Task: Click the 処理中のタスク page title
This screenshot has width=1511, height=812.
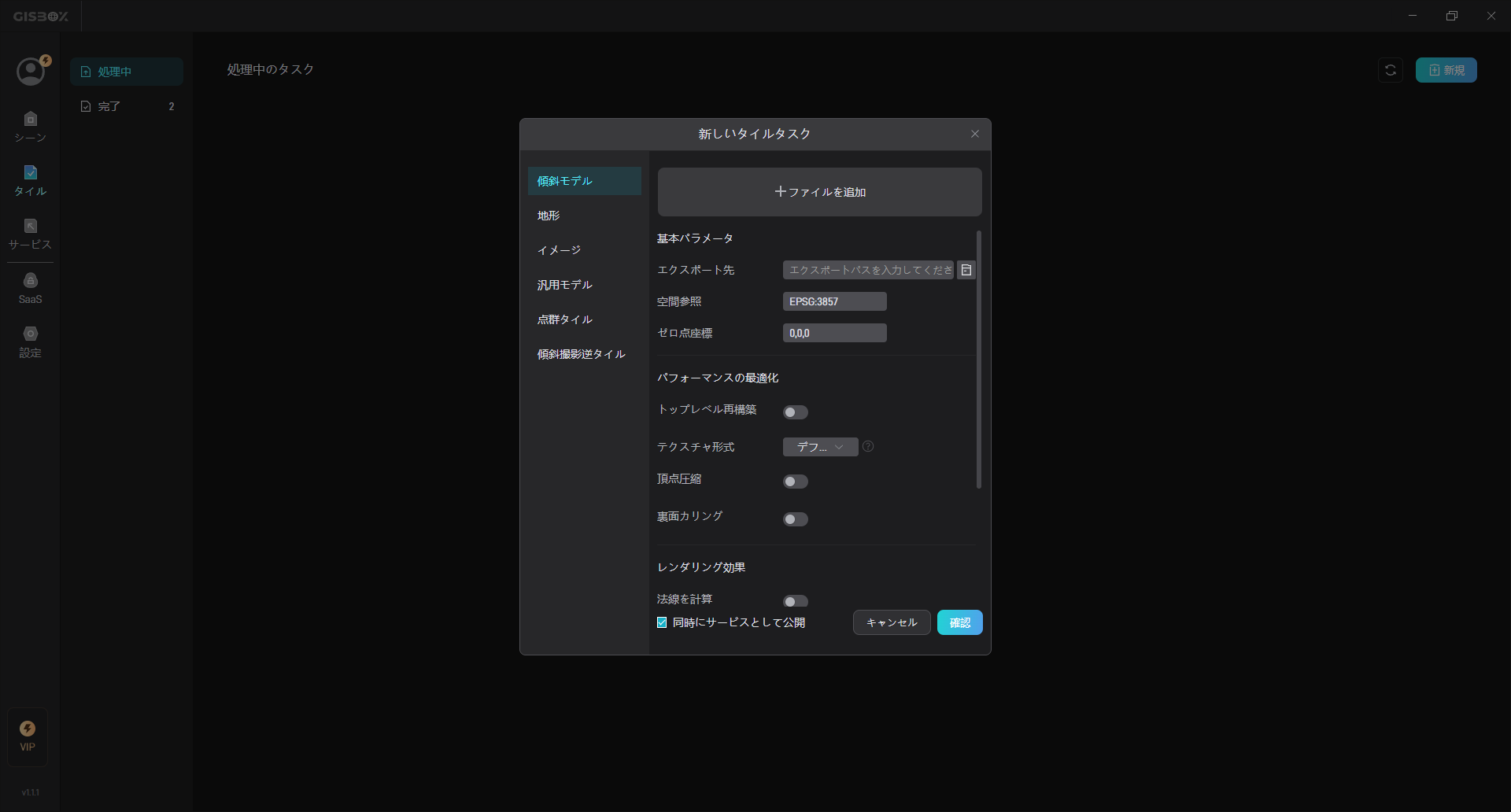Action: point(271,69)
